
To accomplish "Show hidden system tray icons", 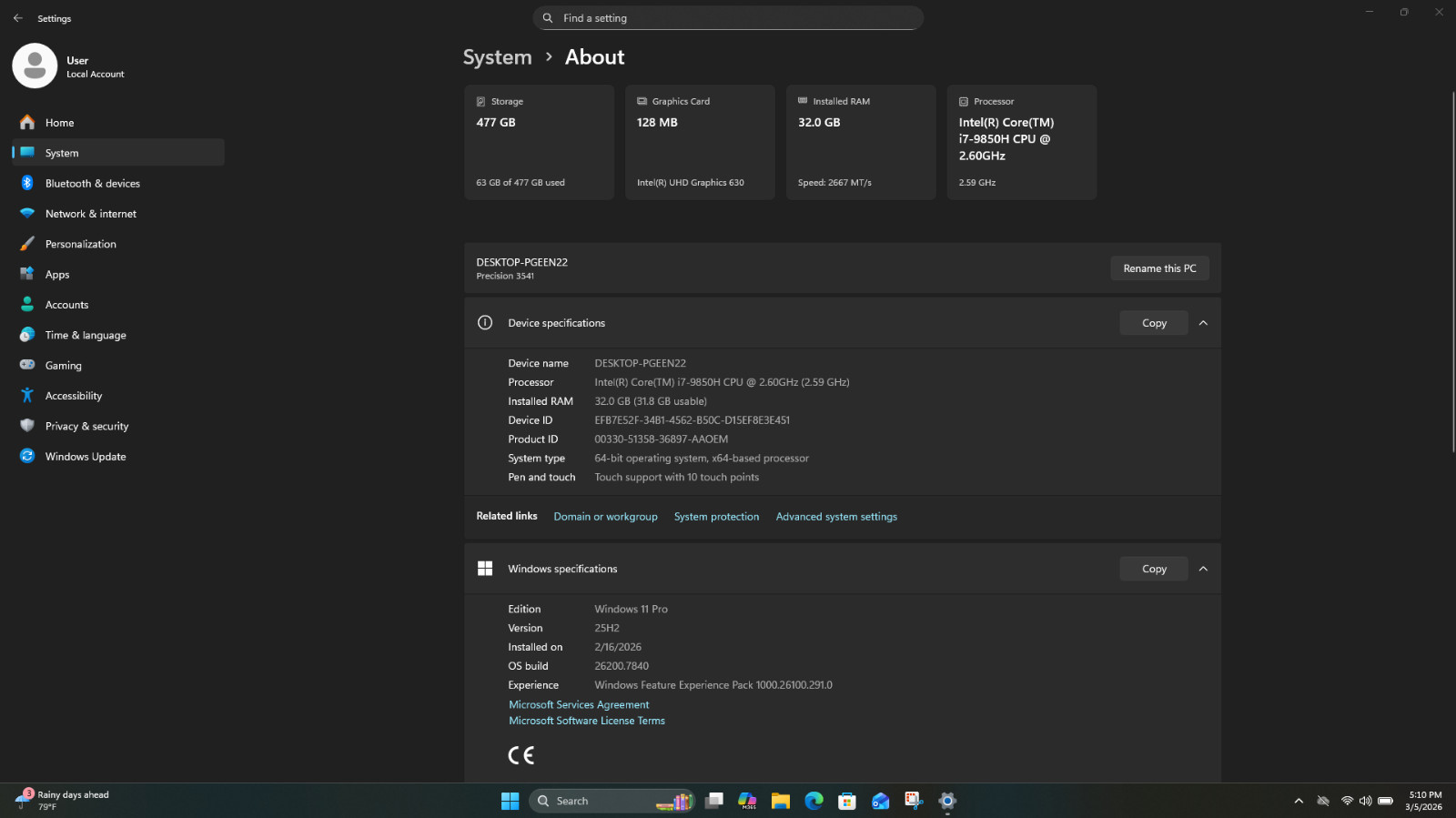I will (x=1299, y=801).
